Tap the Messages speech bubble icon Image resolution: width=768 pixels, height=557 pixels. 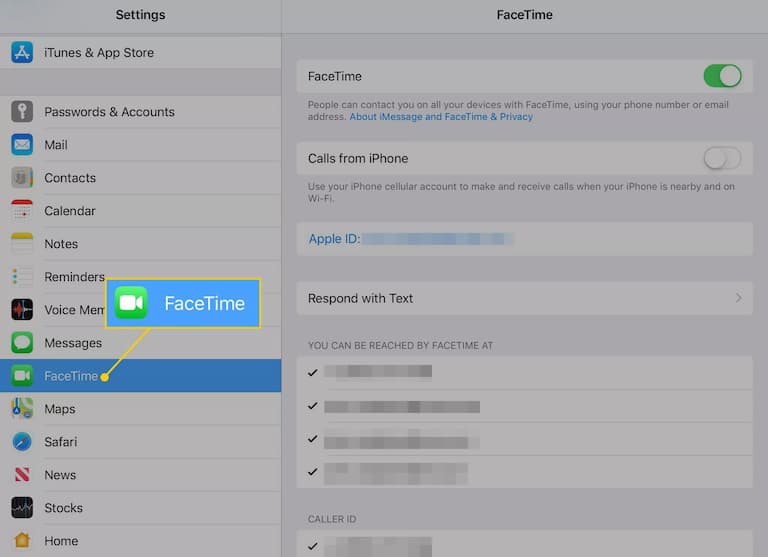click(x=22, y=343)
